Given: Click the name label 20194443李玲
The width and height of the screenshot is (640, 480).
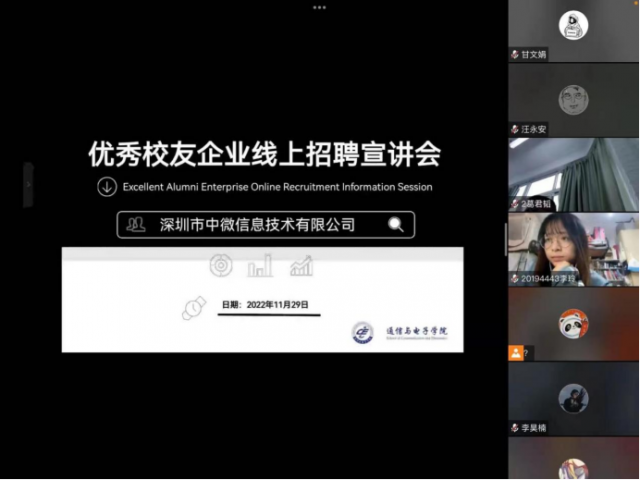Looking at the screenshot, I should coord(548,279).
